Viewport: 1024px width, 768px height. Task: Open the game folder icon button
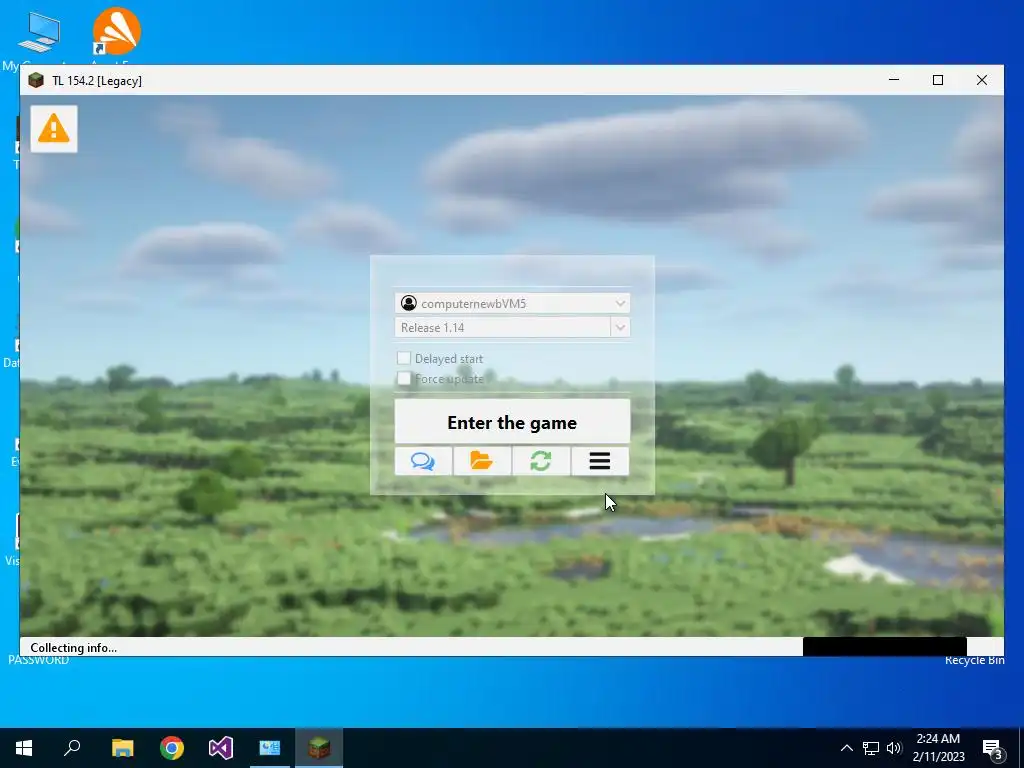point(482,461)
